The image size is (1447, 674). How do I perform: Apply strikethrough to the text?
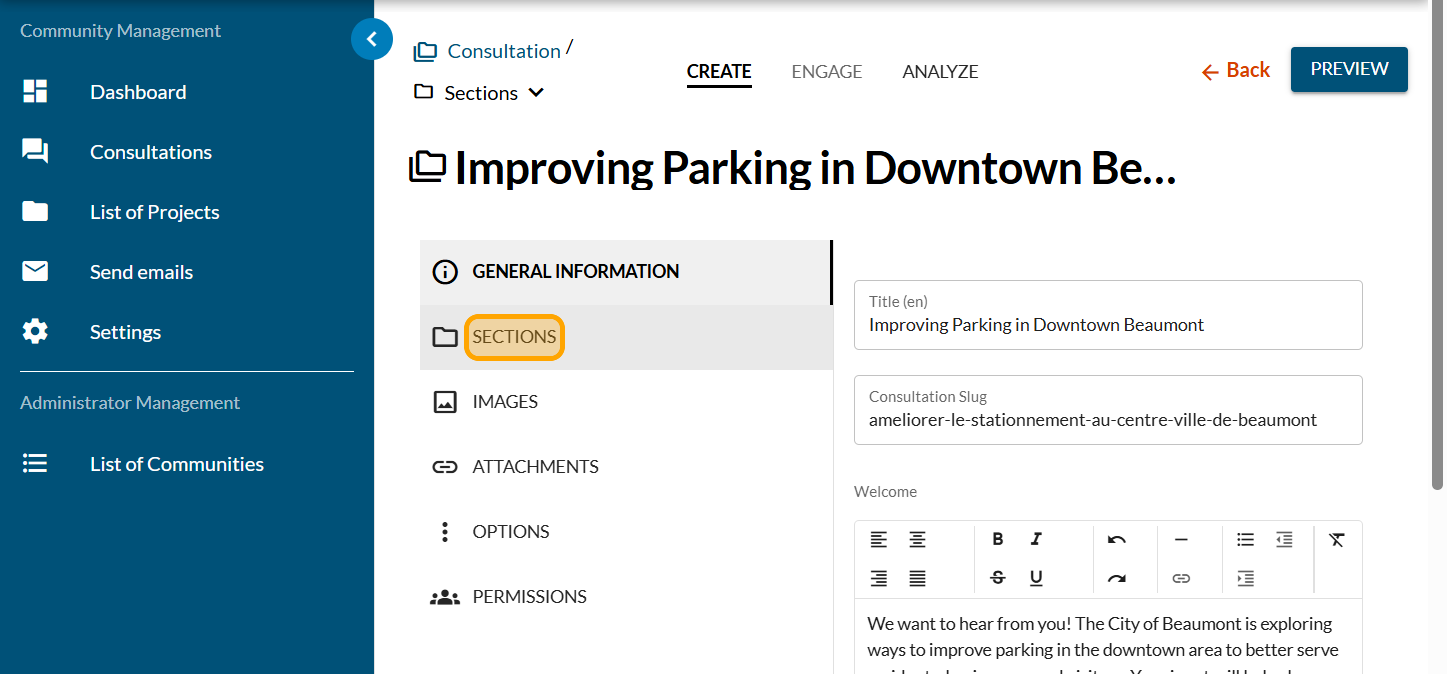(x=997, y=578)
